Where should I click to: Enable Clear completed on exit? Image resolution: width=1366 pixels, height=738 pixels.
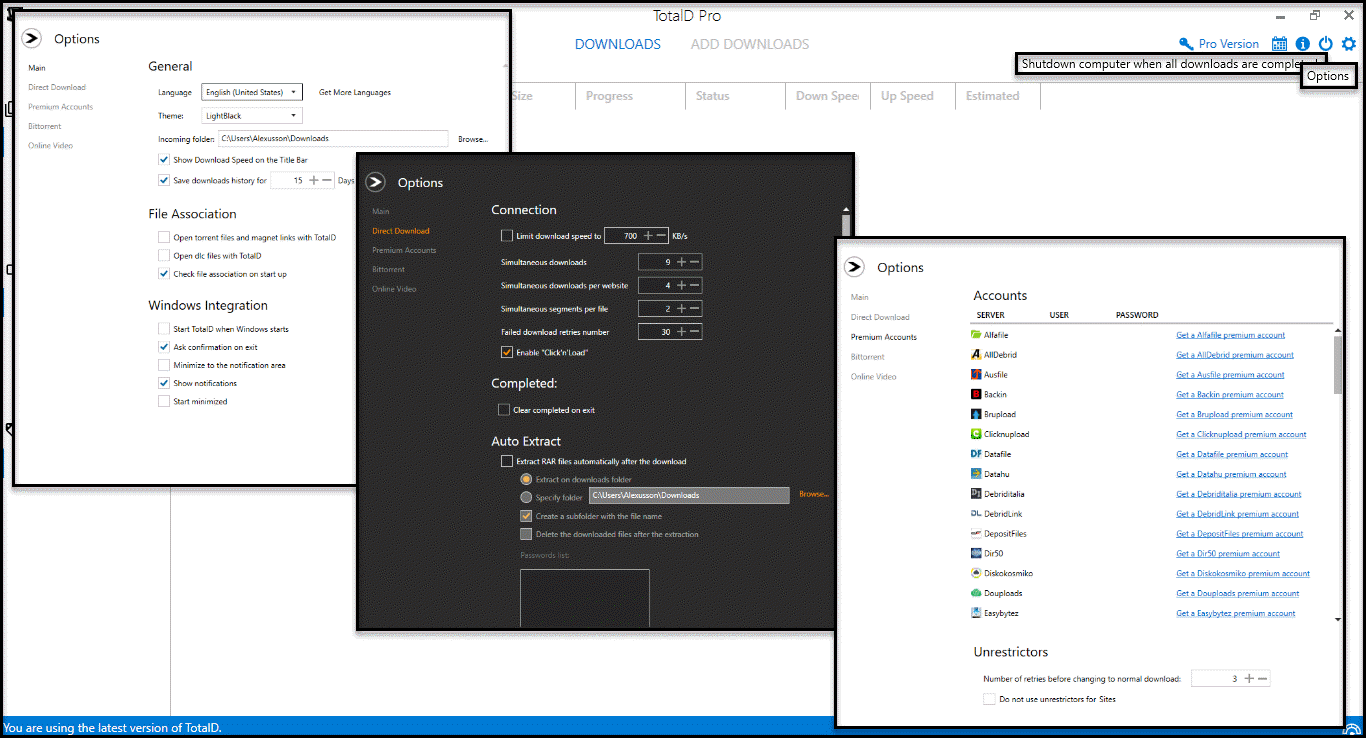click(504, 410)
